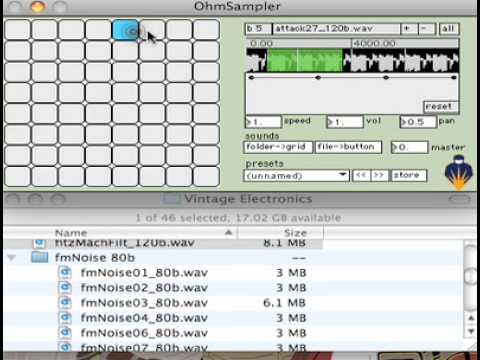
Task: Click the last envelope breakpoint dot
Action: click(454, 78)
